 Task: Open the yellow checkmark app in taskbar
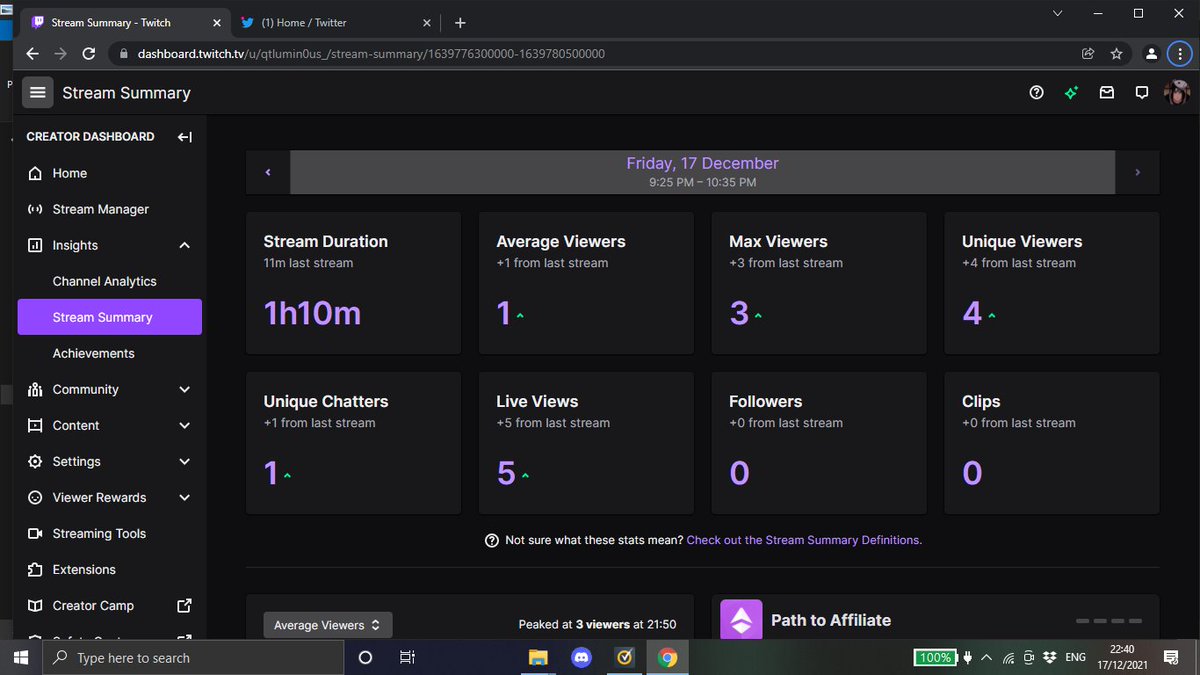624,658
